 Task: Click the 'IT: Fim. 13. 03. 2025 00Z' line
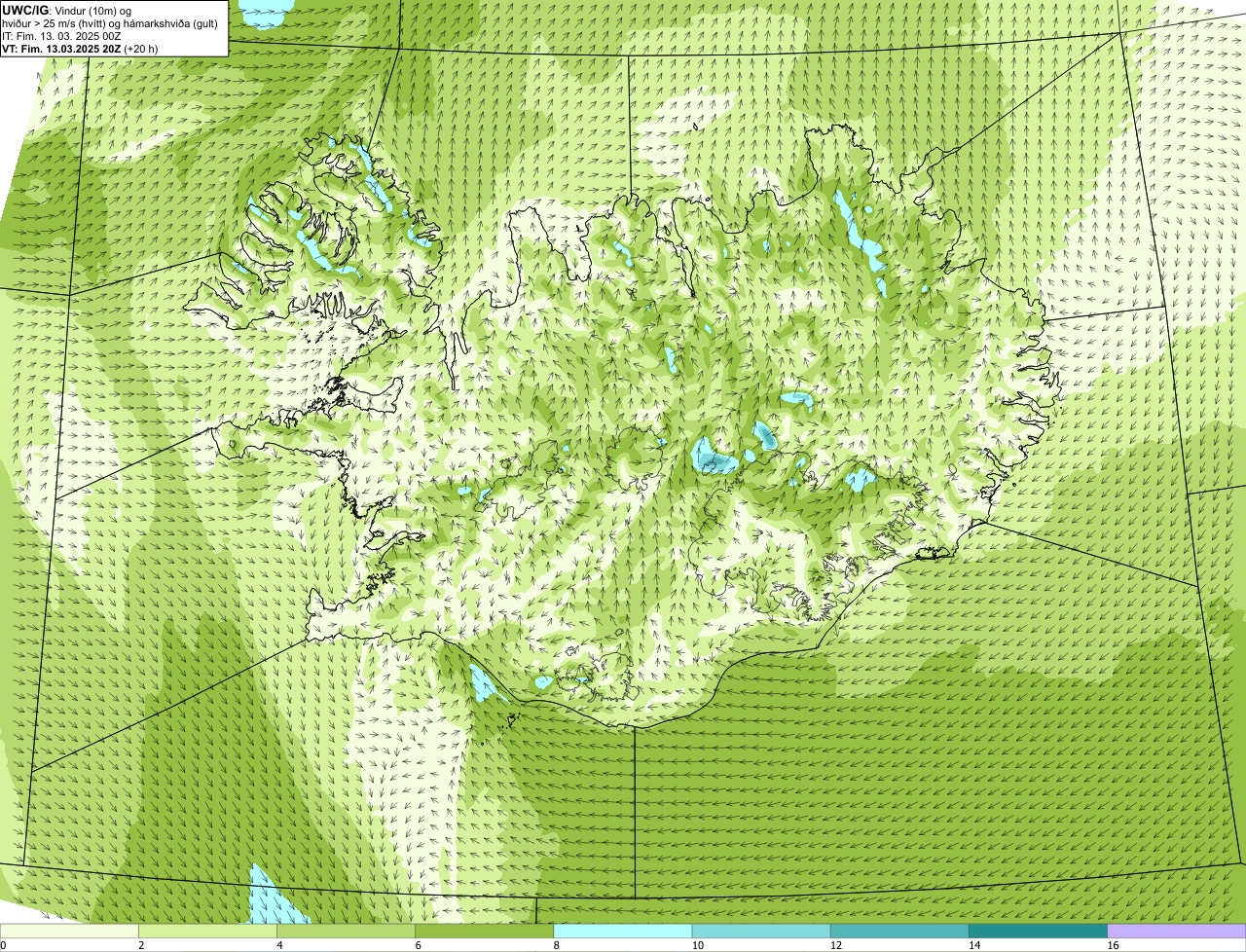(61, 36)
